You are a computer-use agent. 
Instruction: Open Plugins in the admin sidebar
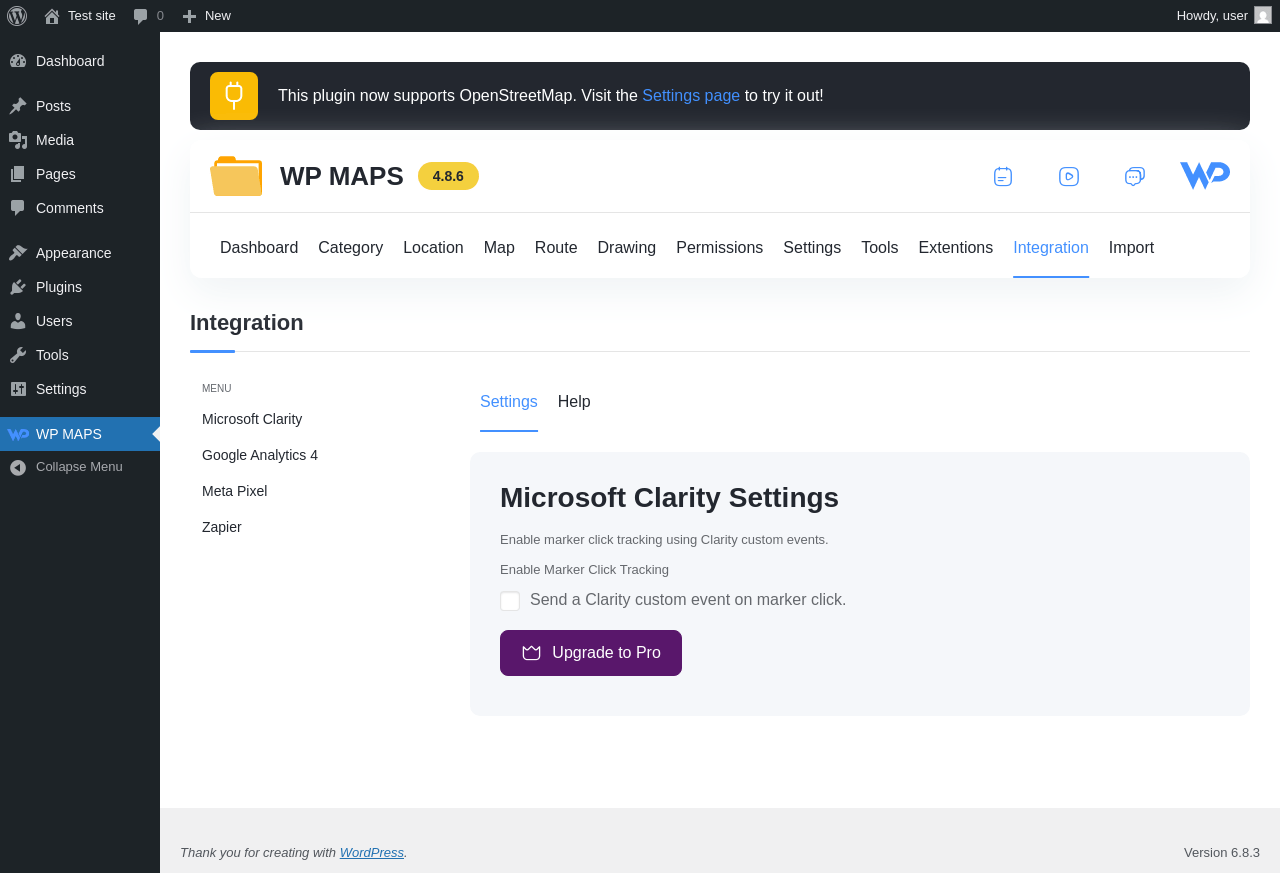59,287
